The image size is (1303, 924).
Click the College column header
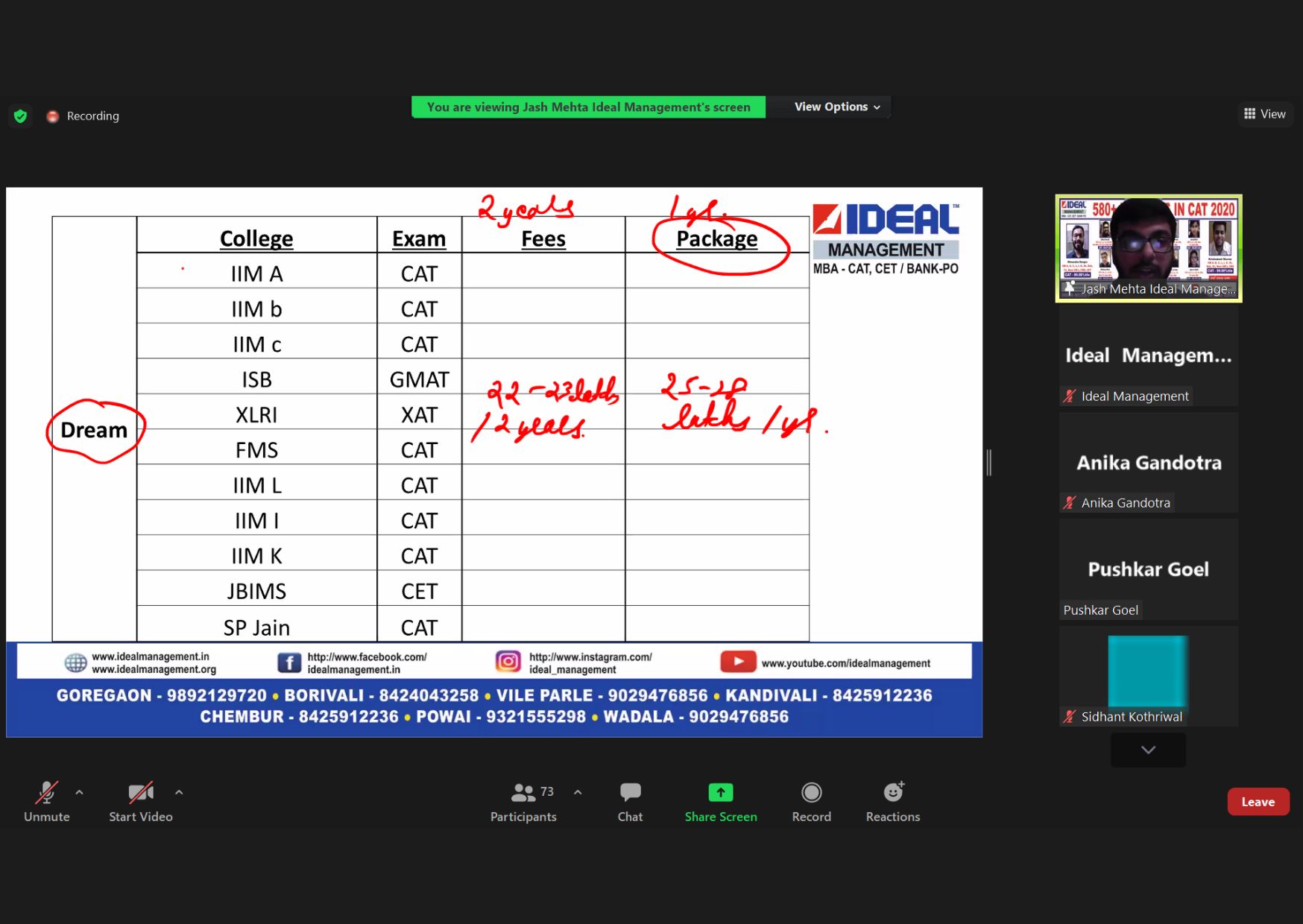(256, 238)
